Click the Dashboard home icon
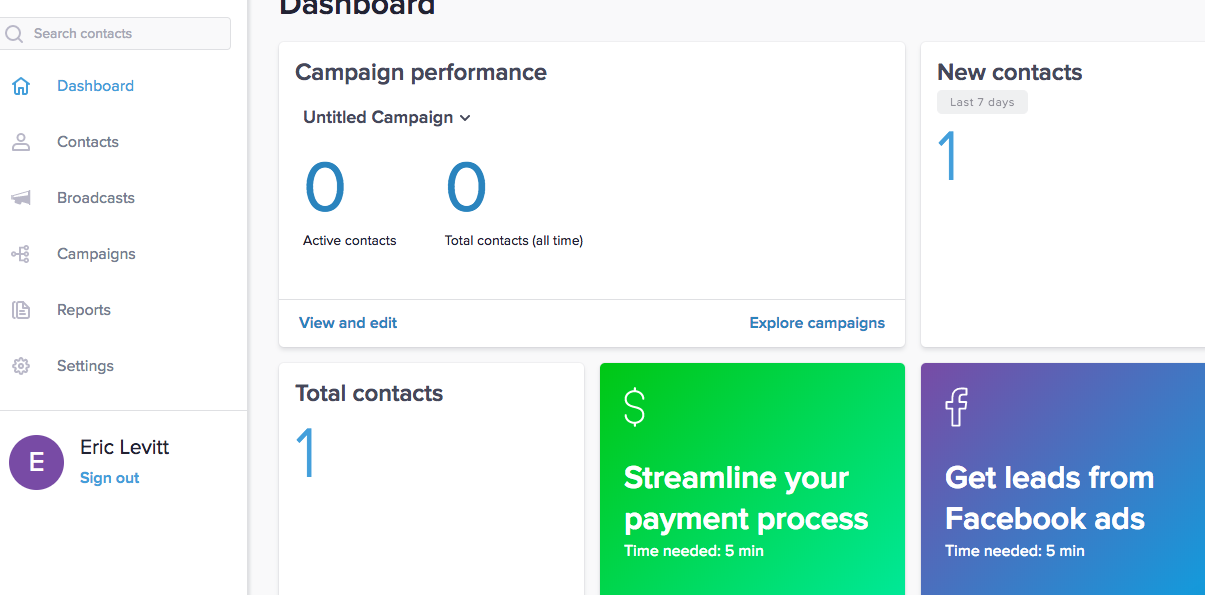1205x595 pixels. [21, 86]
